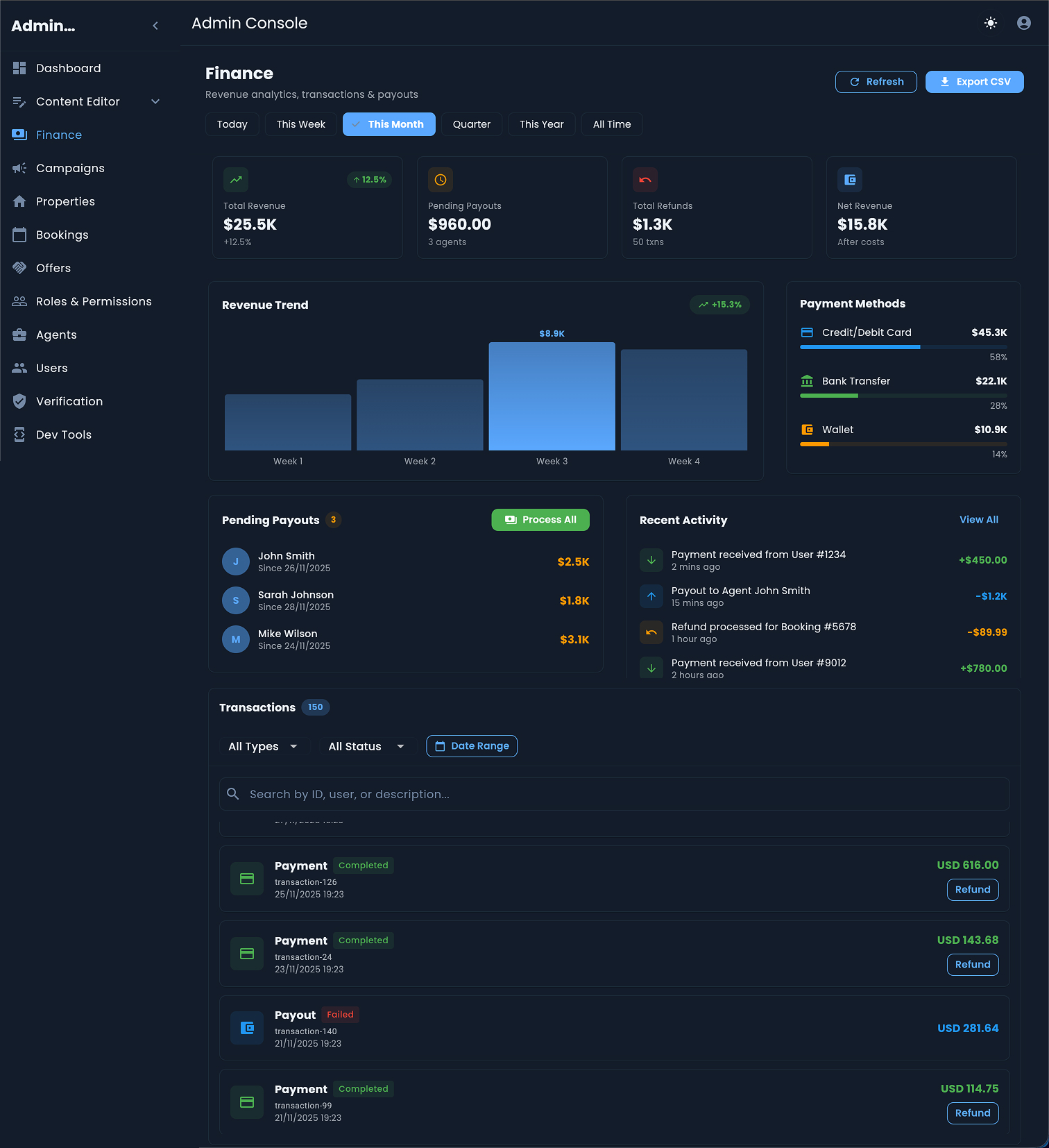1049x1148 pixels.
Task: Click the Credit/Debit Card icon
Action: point(807,332)
